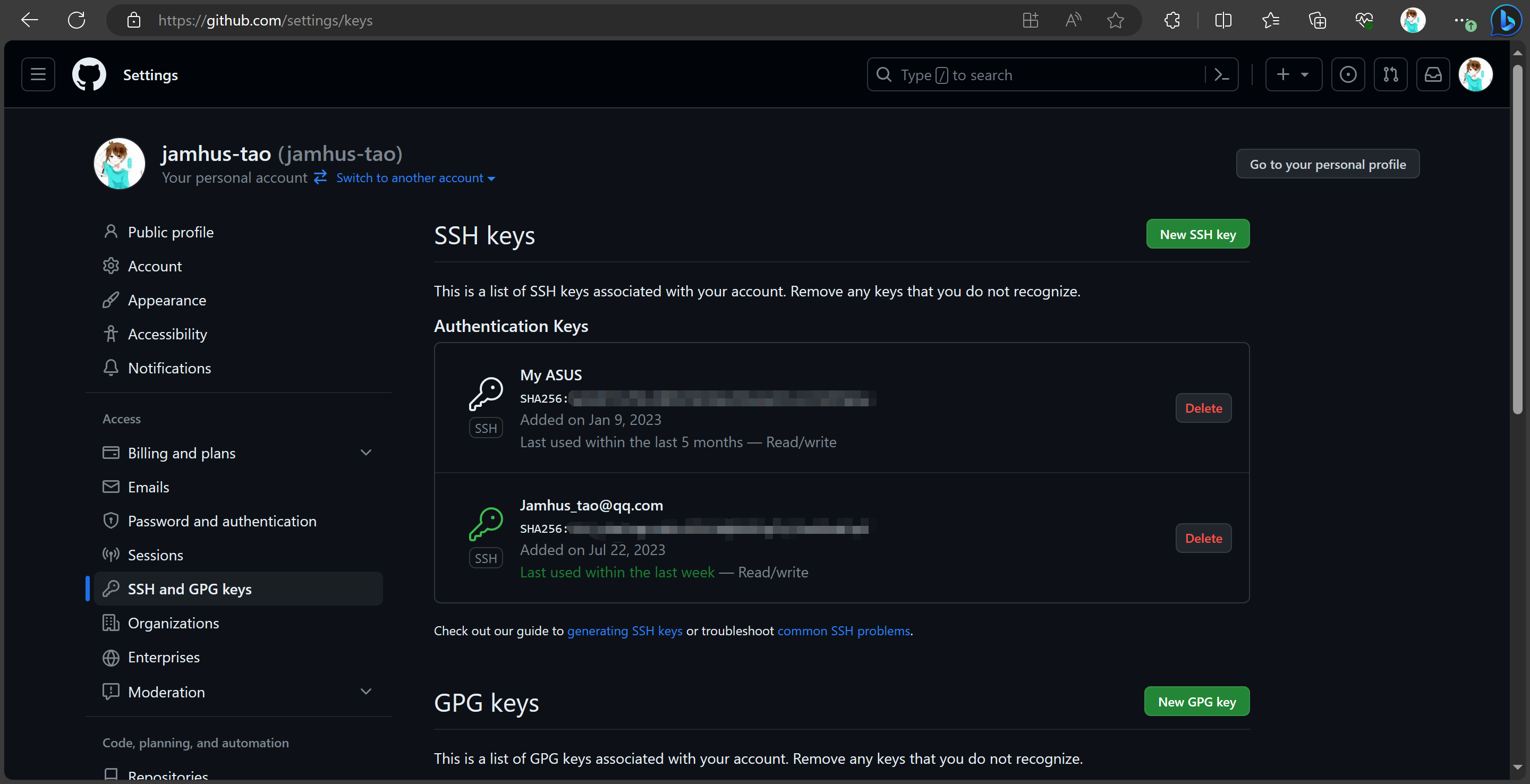Select SSH and GPG keys sidebar item
This screenshot has height=784, width=1530.
(238, 589)
